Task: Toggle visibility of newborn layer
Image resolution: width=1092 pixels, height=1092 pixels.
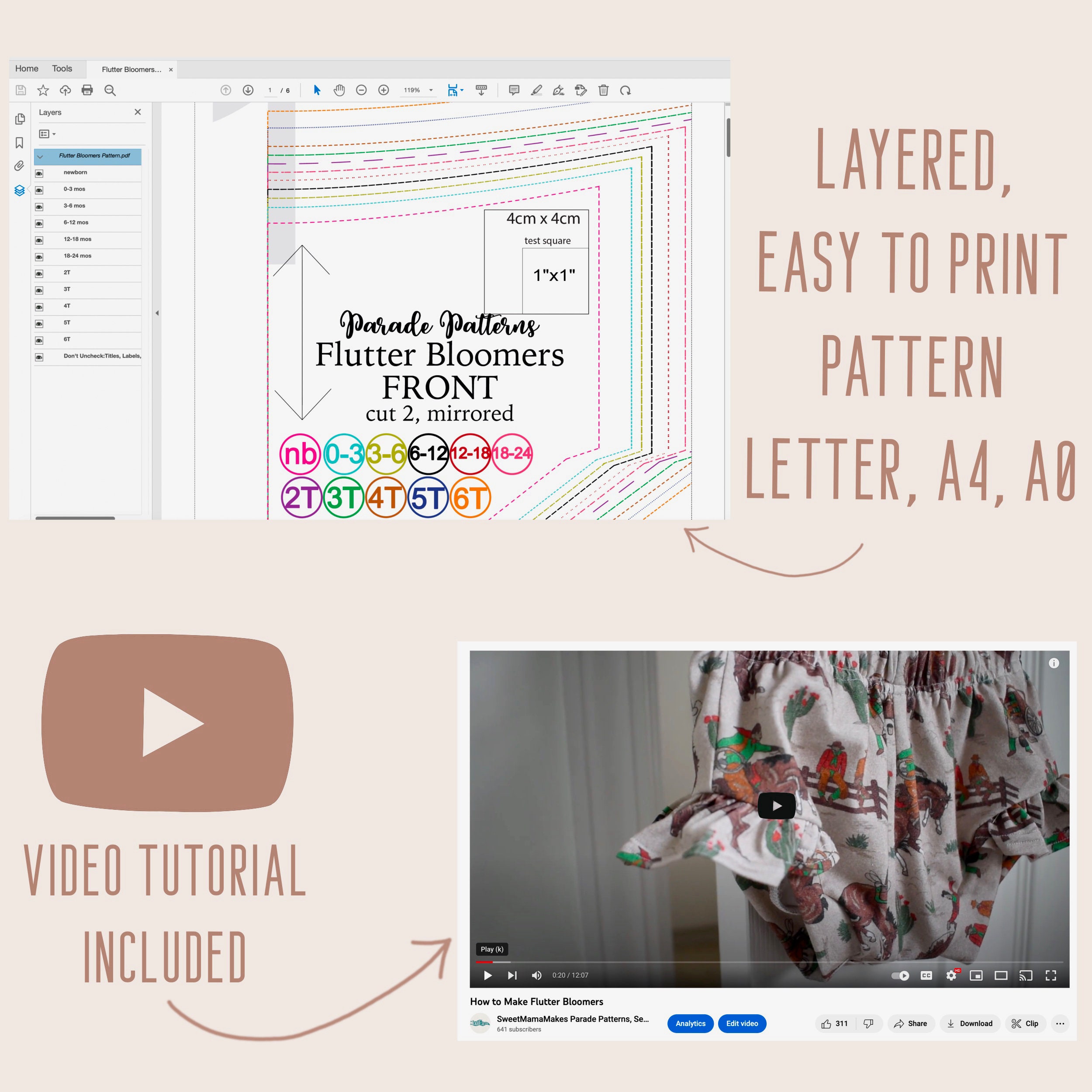Action: (39, 173)
